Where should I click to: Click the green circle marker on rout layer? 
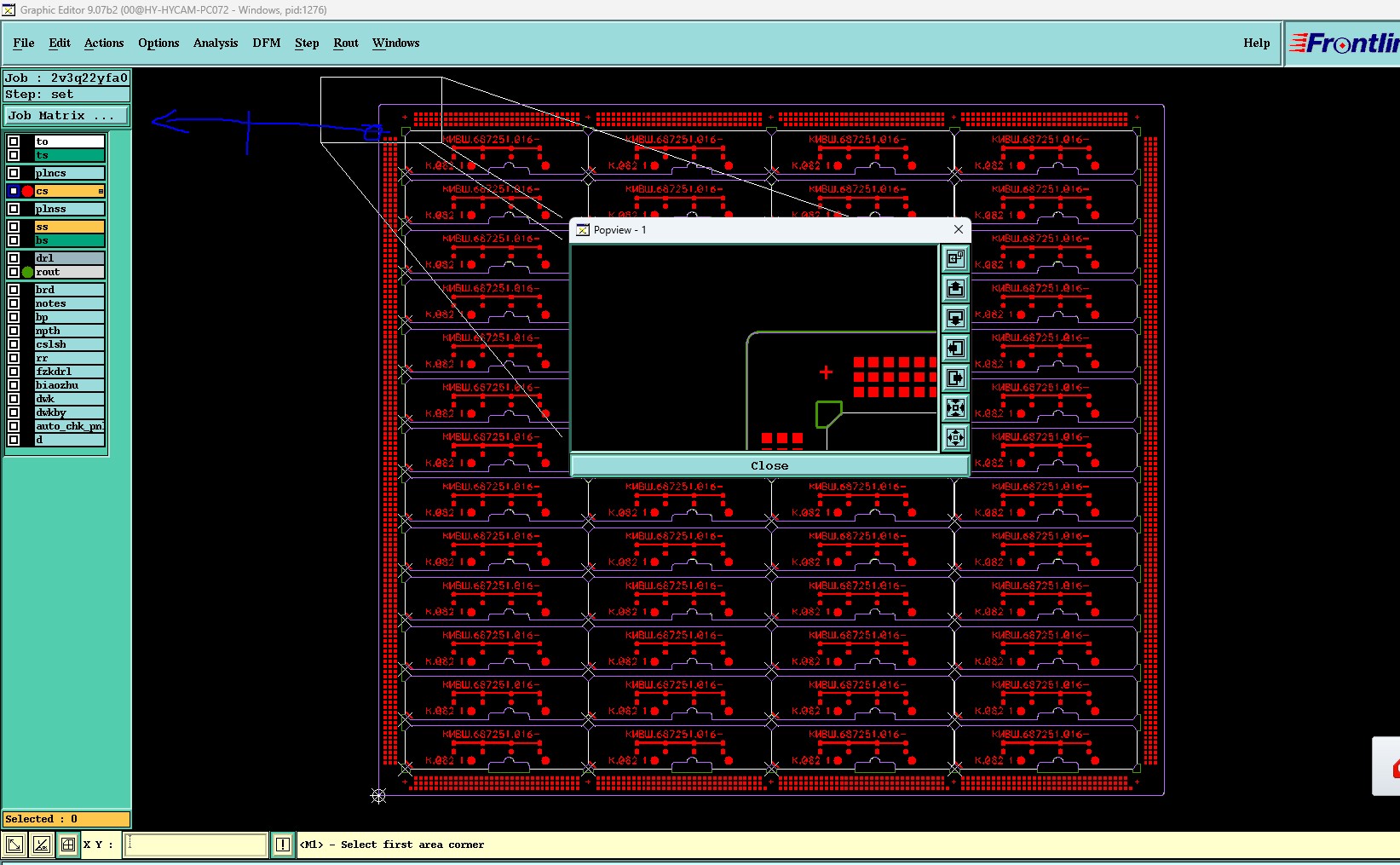(x=27, y=272)
